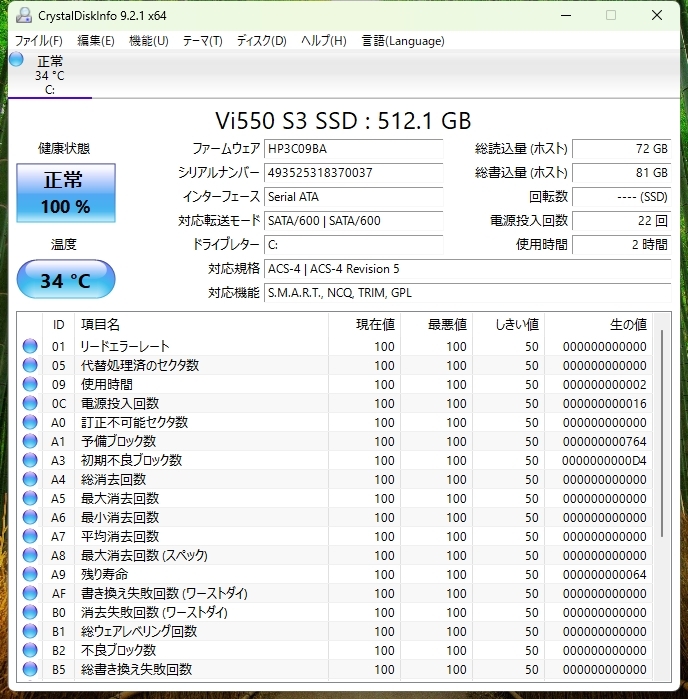Click the SMART attribute list vertical scrollbar
This screenshot has height=699, width=688.
pos(662,433)
